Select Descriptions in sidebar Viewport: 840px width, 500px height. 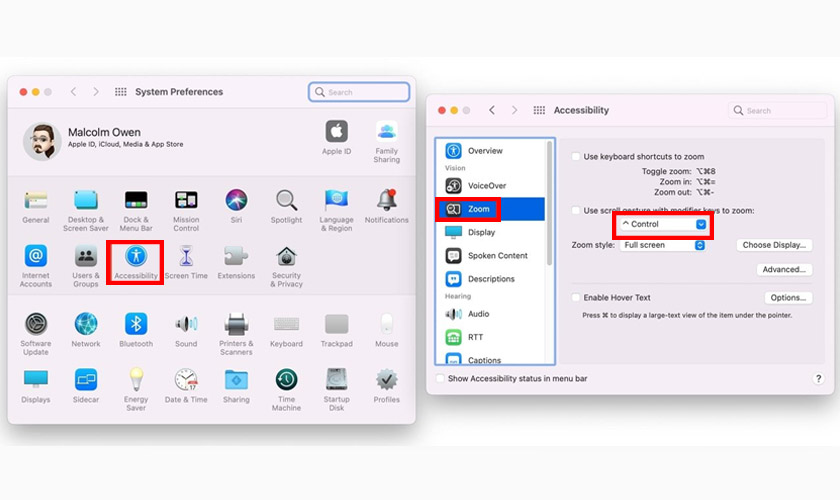491,279
